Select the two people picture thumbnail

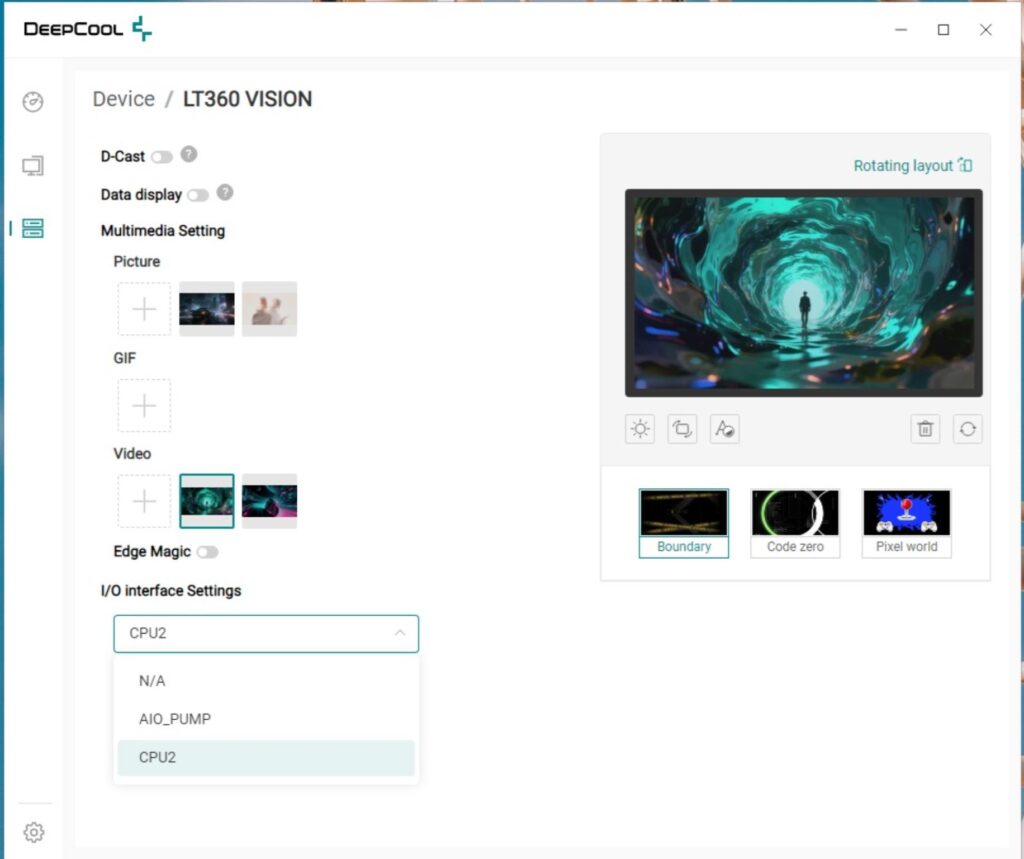coord(269,309)
